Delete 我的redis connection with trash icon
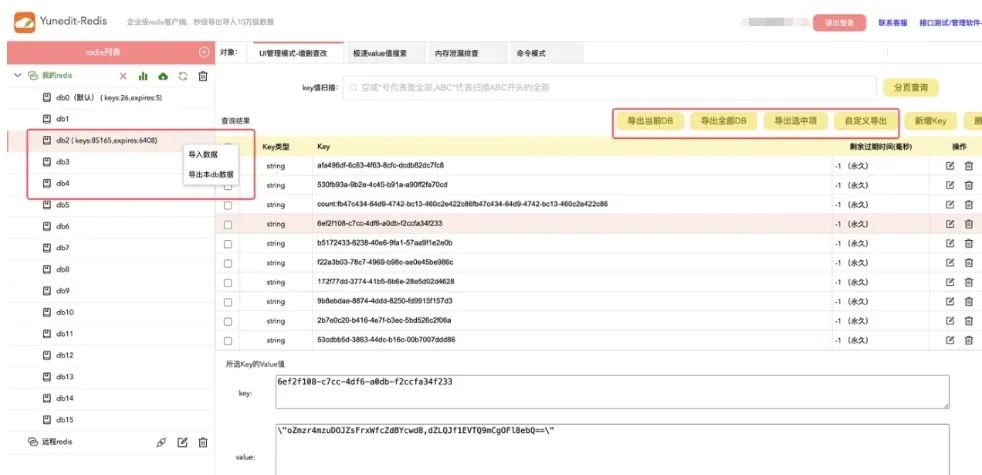982x475 pixels. 203,76
